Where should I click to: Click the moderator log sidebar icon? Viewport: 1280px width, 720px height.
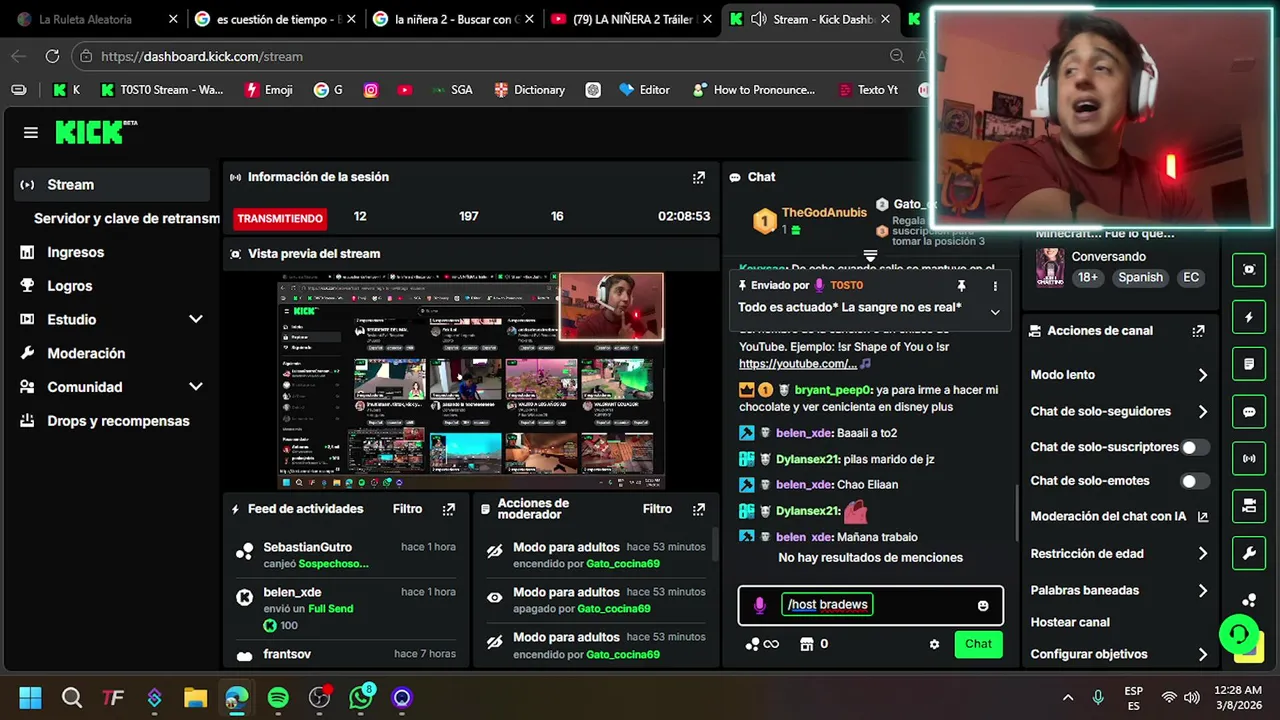click(x=1249, y=364)
